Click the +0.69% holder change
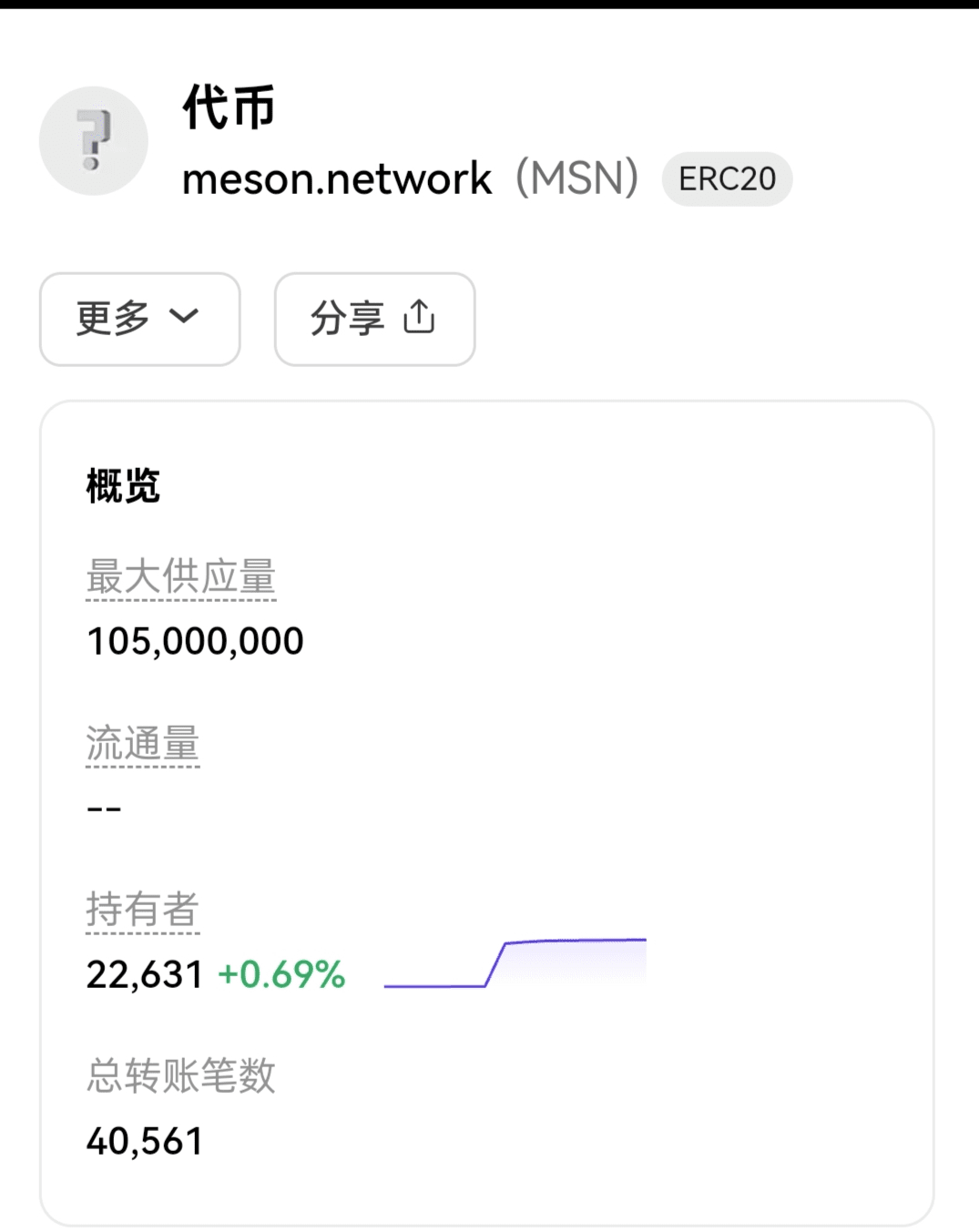 pyautogui.click(x=281, y=974)
